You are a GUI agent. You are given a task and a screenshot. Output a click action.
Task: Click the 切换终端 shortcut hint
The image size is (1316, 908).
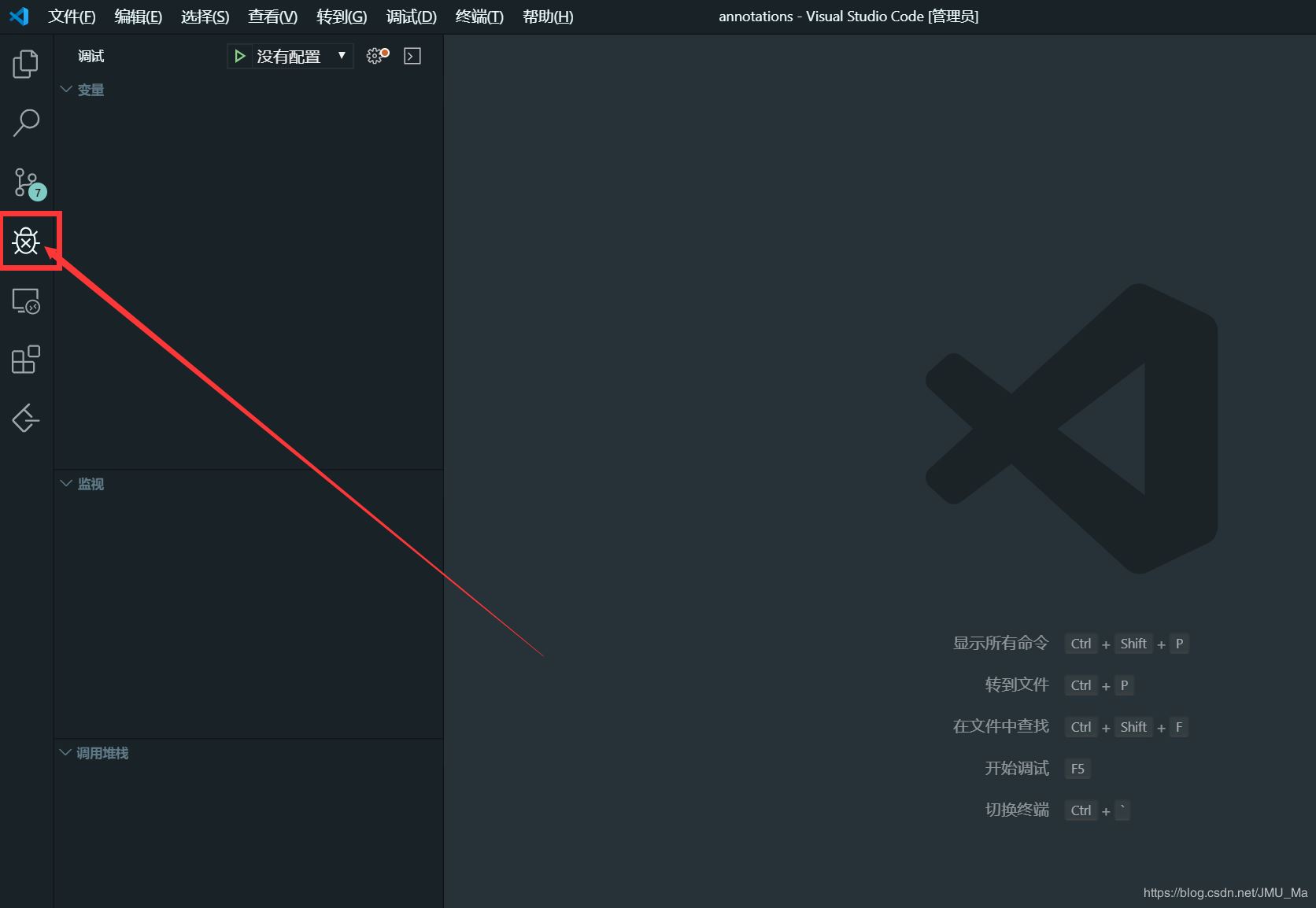[1017, 810]
